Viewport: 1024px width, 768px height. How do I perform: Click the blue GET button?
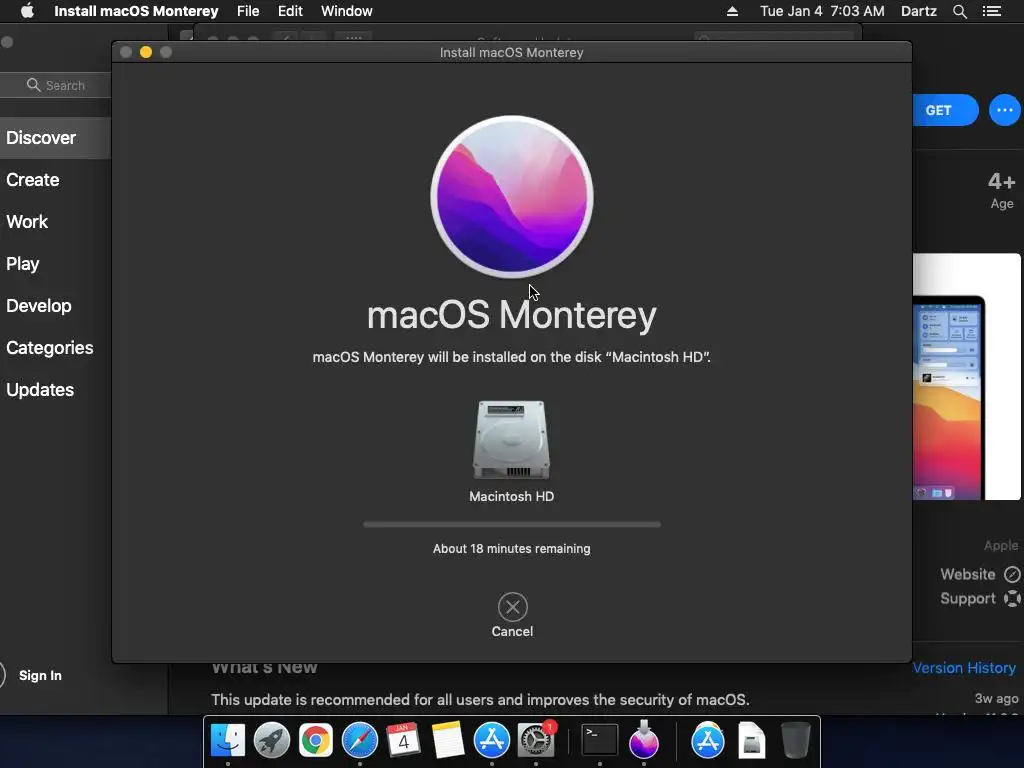[945, 110]
